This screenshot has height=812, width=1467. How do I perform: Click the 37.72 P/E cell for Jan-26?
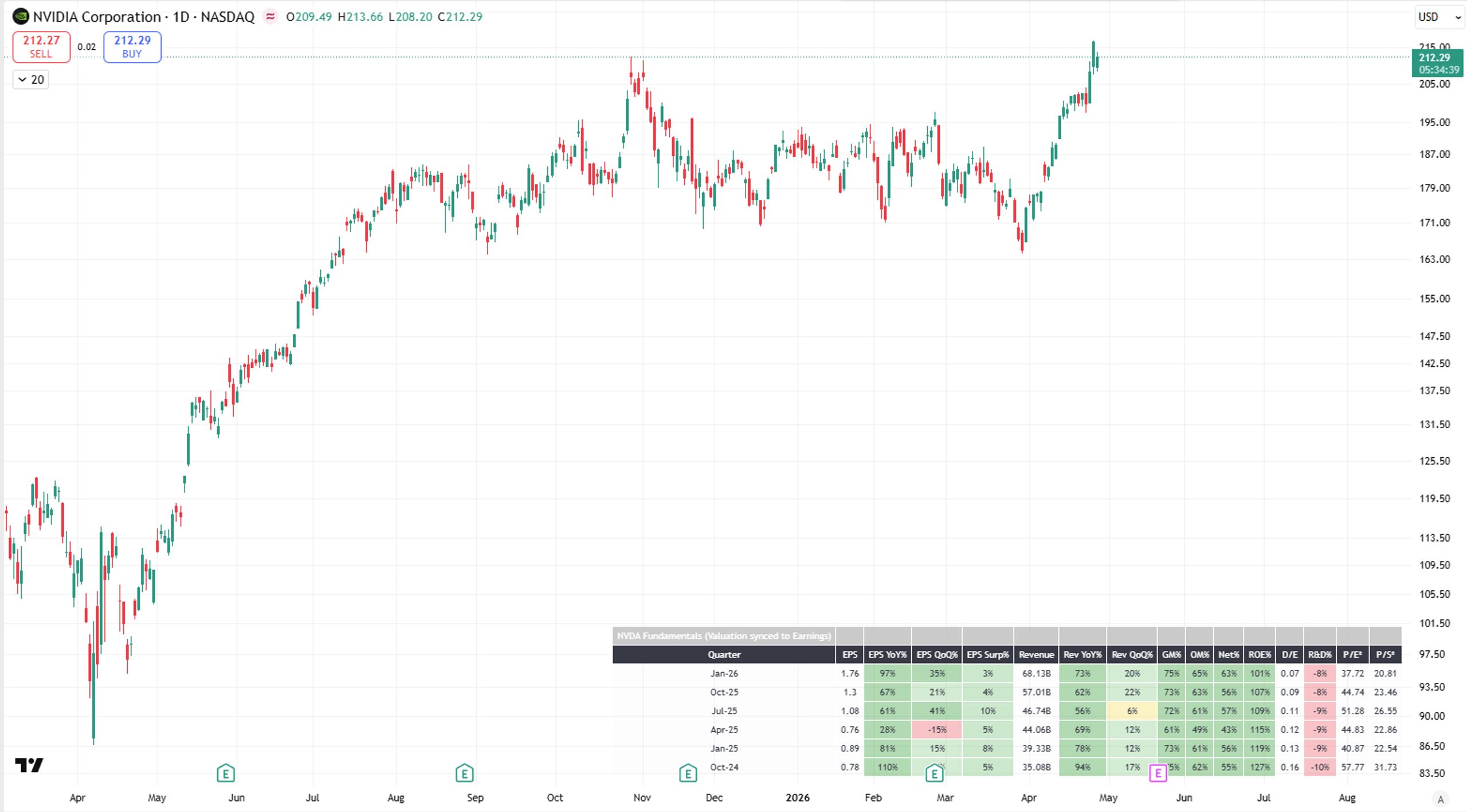pyautogui.click(x=1352, y=673)
